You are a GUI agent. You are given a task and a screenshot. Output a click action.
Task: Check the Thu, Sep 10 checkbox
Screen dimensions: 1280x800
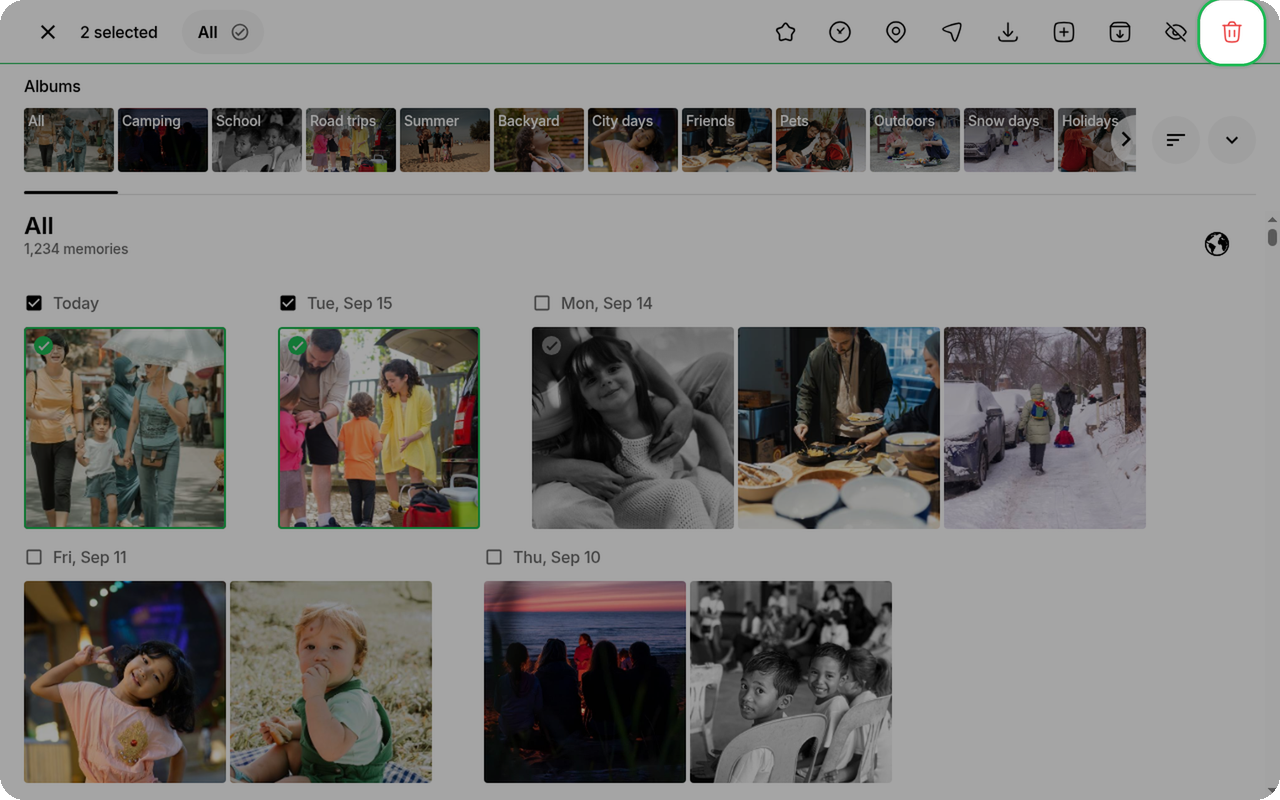pos(494,557)
